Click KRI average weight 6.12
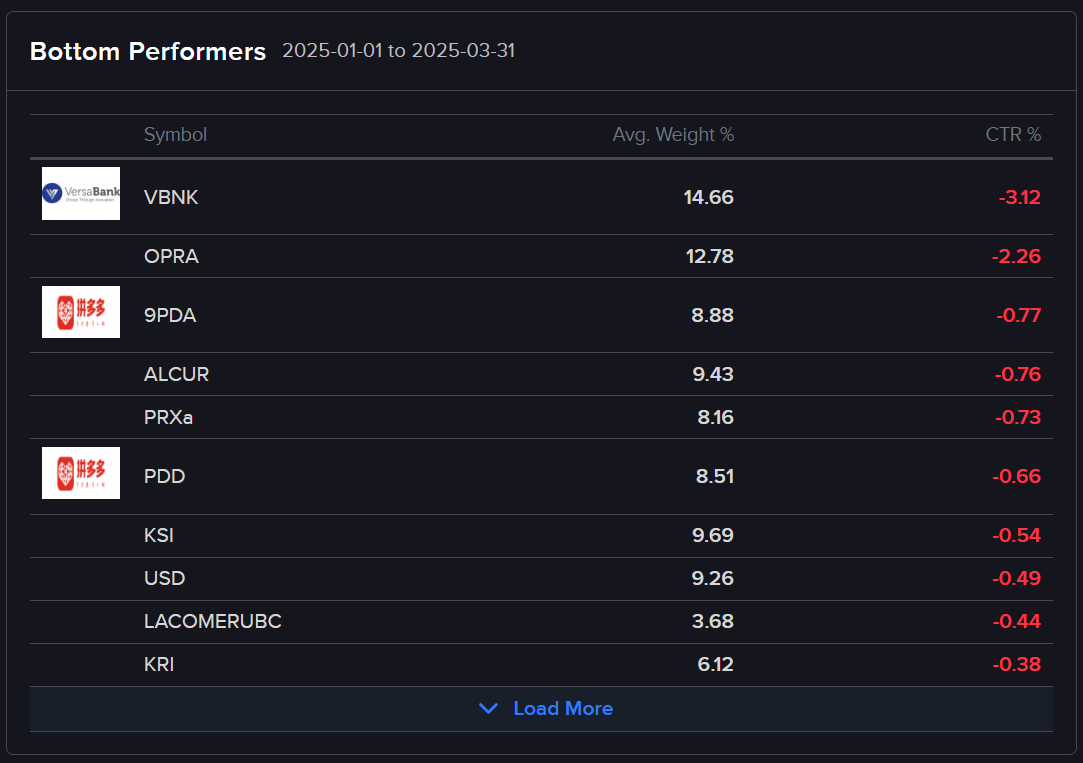 click(716, 664)
